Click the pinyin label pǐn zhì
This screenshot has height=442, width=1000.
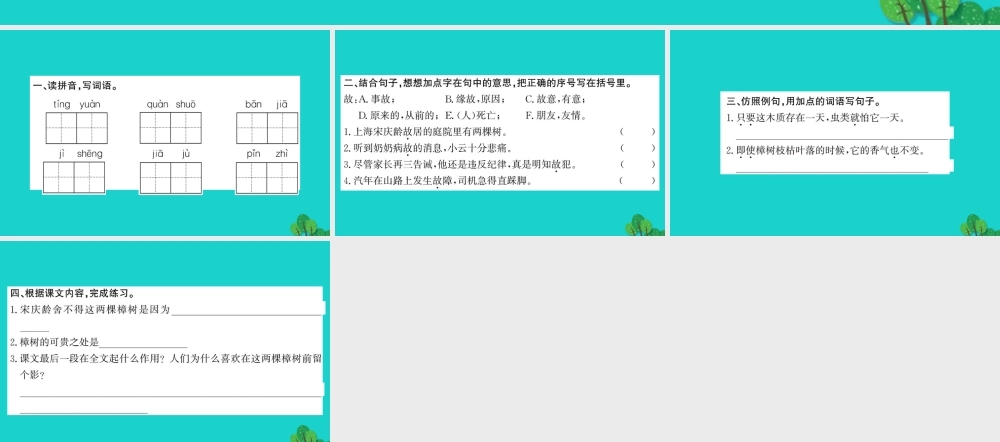click(x=267, y=154)
